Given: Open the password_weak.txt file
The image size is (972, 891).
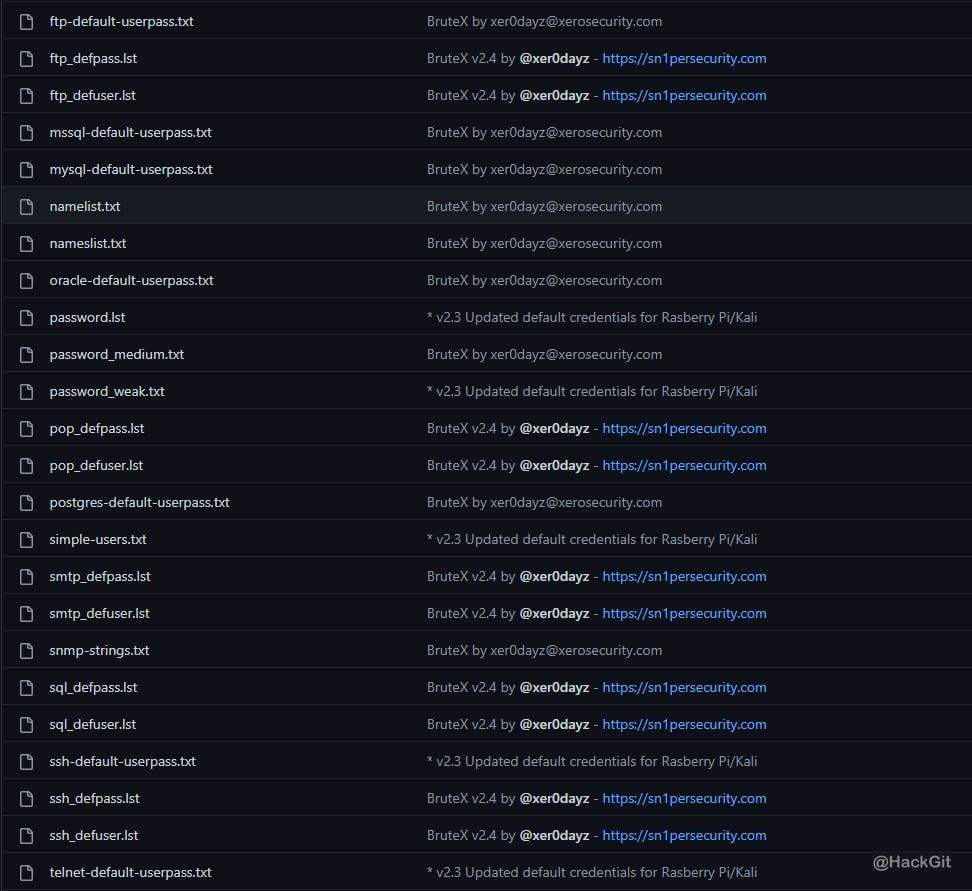Looking at the screenshot, I should pyautogui.click(x=107, y=392).
